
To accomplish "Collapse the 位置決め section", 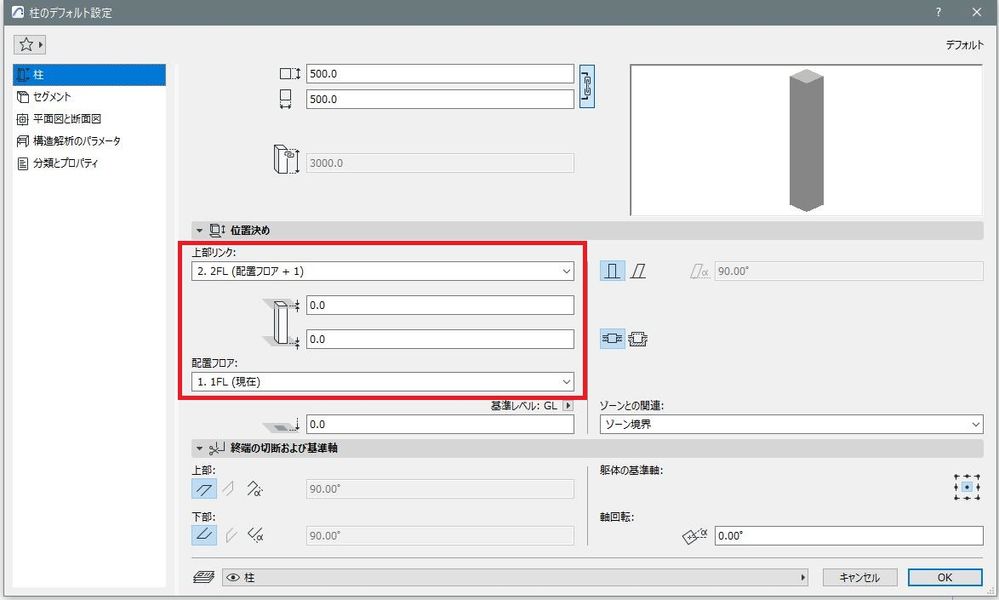I will (x=199, y=231).
